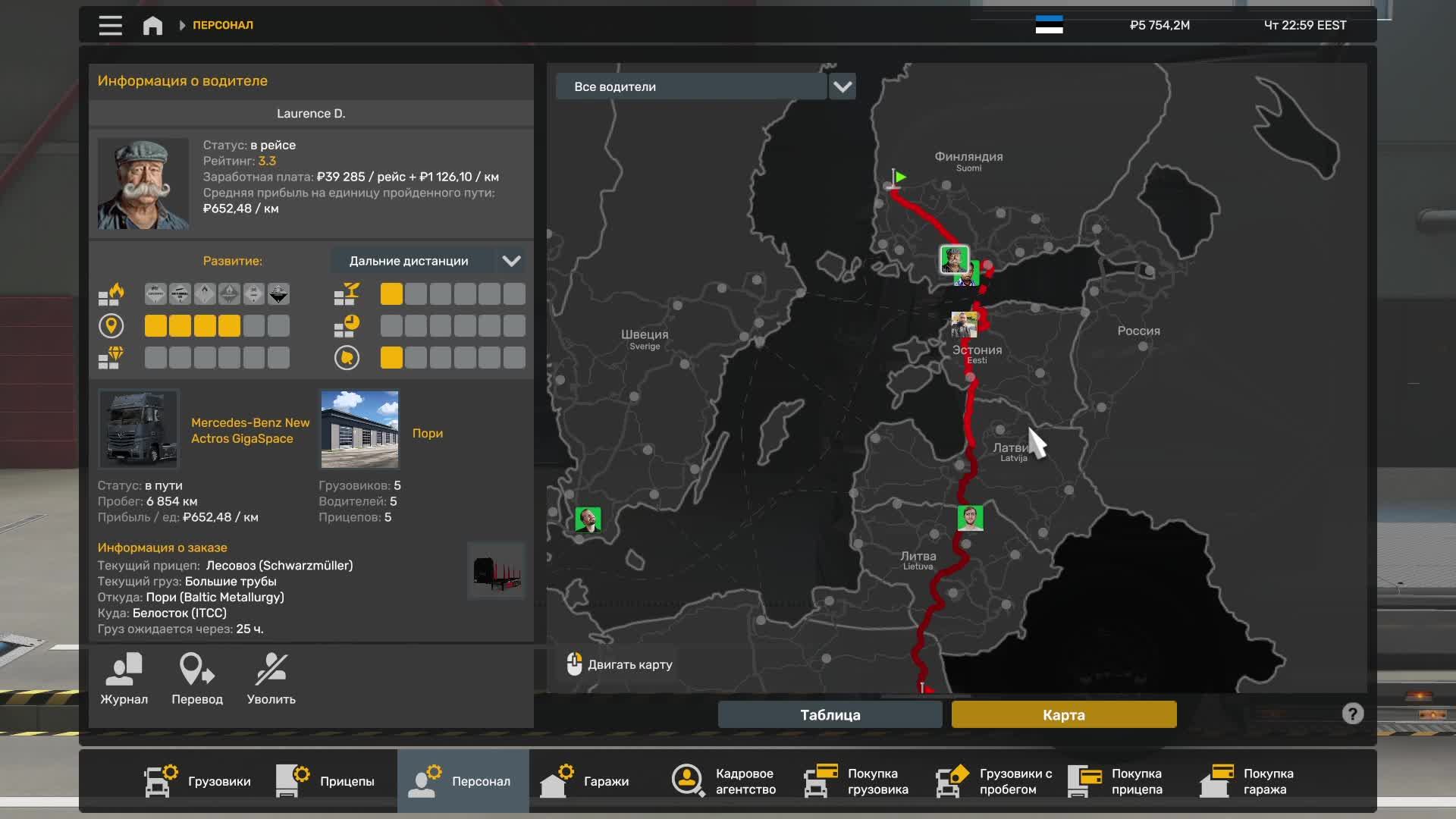Viewport: 1456px width, 819px height.
Task: Click the Лесовоз trailer thumbnail
Action: coord(496,571)
